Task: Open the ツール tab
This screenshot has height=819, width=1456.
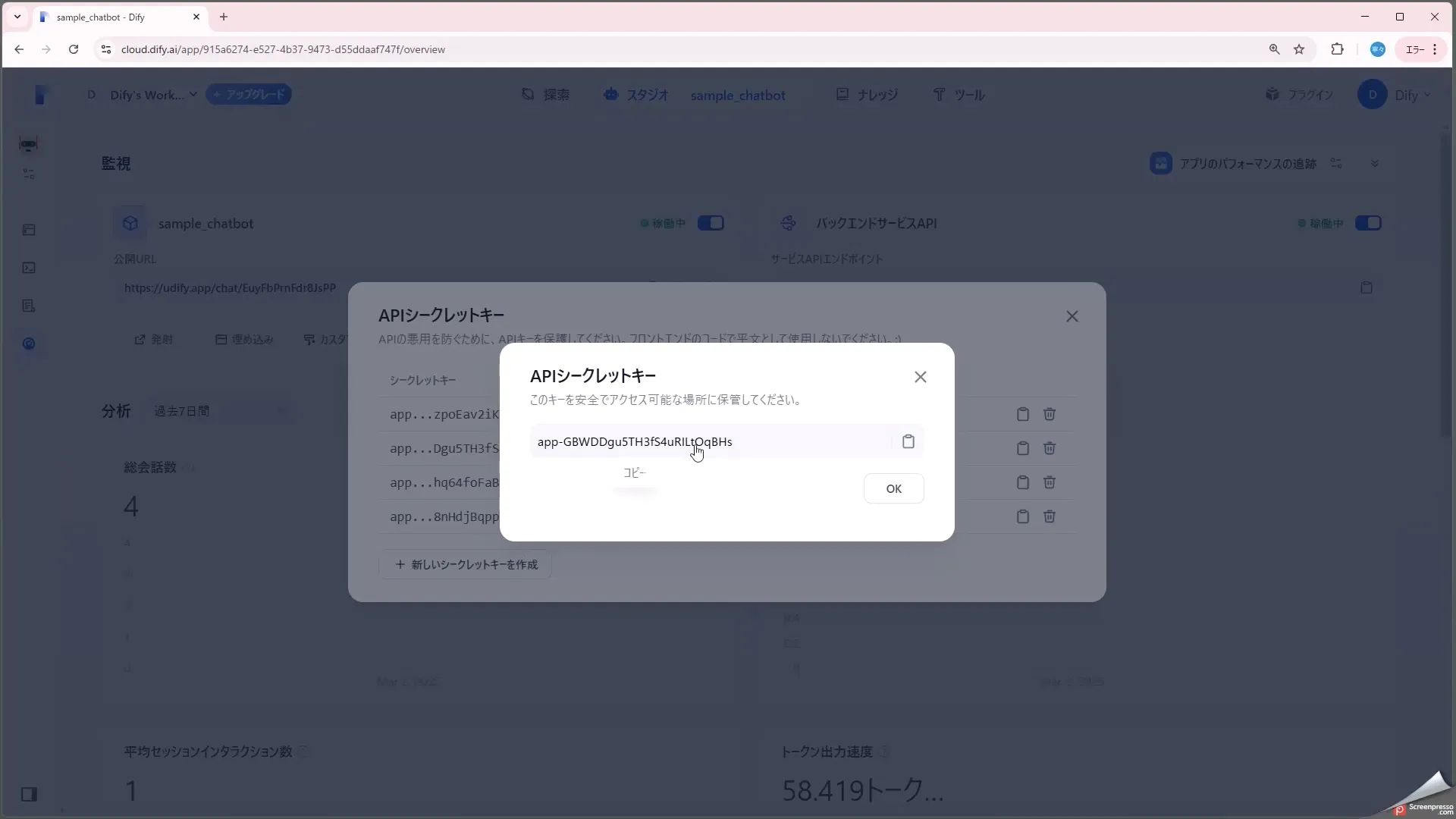Action: click(959, 95)
